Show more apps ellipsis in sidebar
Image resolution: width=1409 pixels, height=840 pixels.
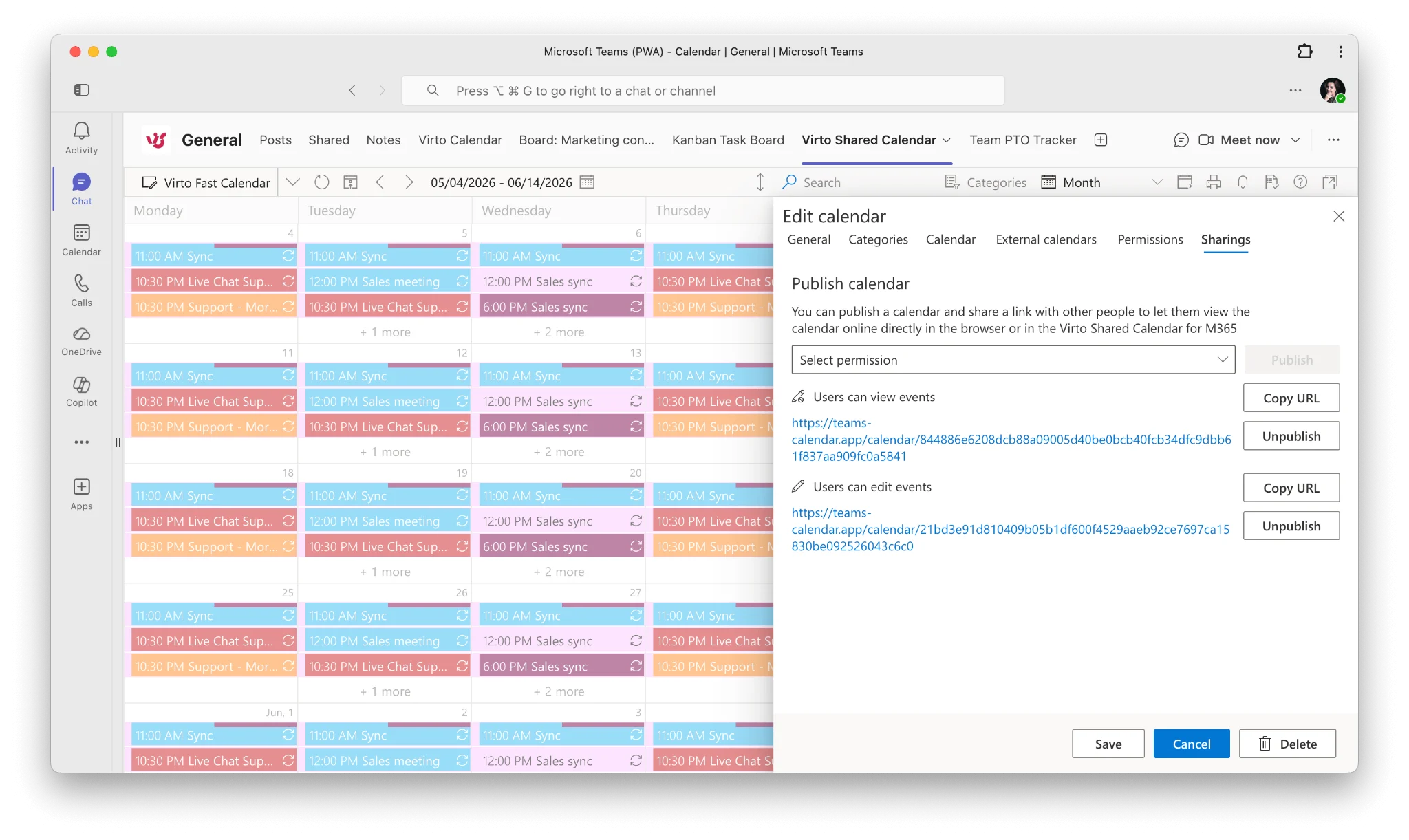[x=81, y=442]
